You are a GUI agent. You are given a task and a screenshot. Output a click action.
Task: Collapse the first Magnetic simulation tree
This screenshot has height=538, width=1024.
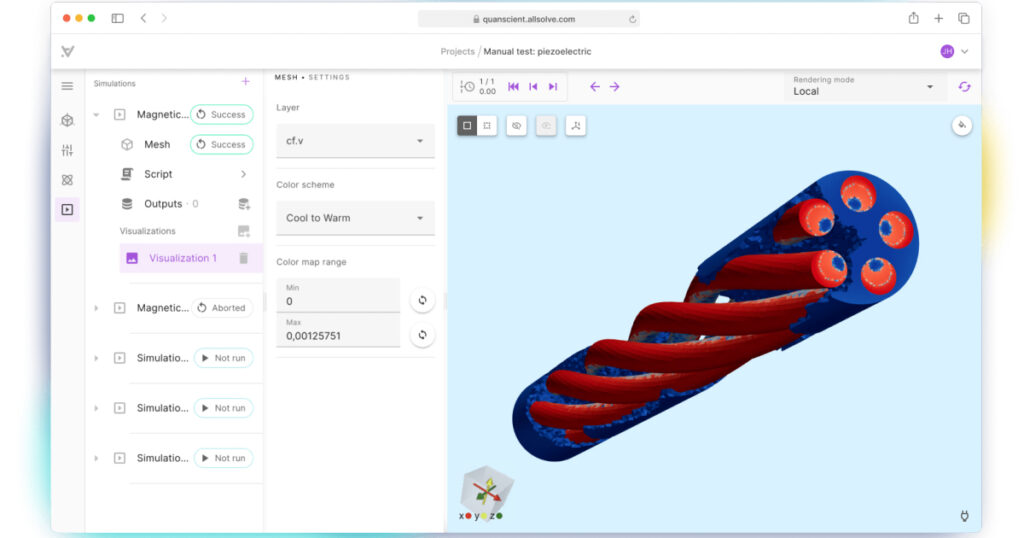point(96,115)
